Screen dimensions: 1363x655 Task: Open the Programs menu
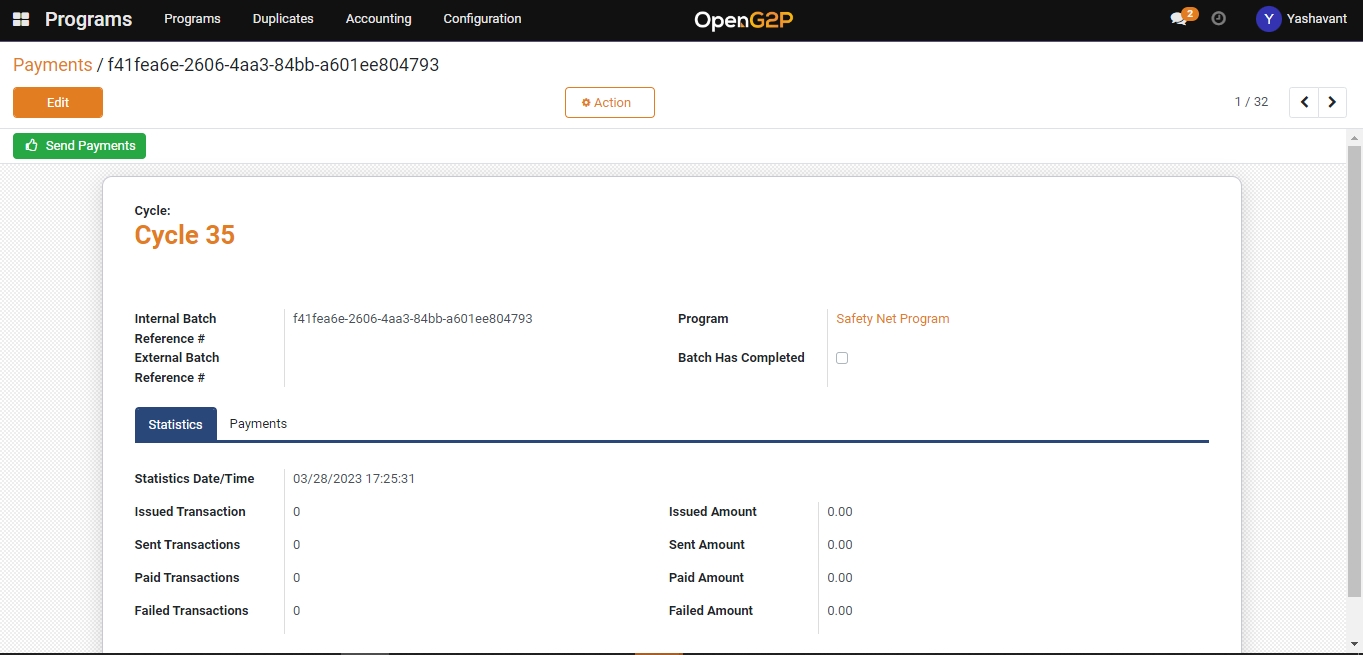click(x=192, y=19)
